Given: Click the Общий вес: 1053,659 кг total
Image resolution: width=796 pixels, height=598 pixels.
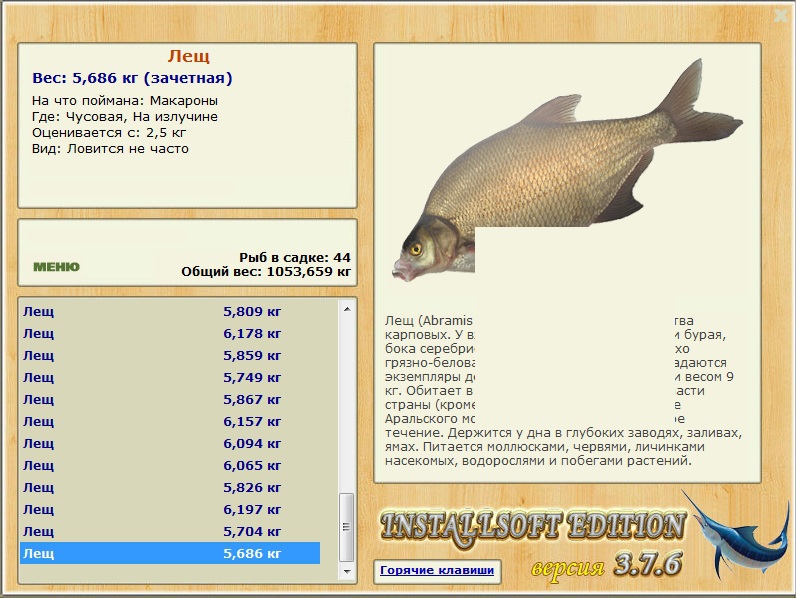Looking at the screenshot, I should (266, 272).
